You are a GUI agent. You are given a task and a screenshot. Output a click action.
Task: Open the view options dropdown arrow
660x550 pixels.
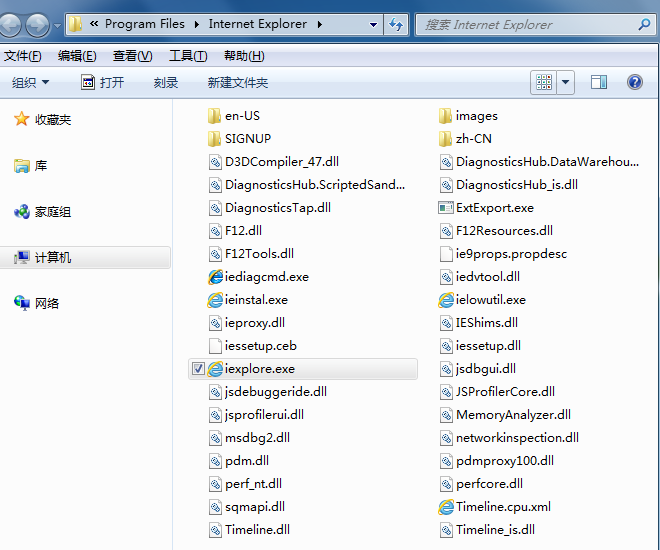point(566,82)
